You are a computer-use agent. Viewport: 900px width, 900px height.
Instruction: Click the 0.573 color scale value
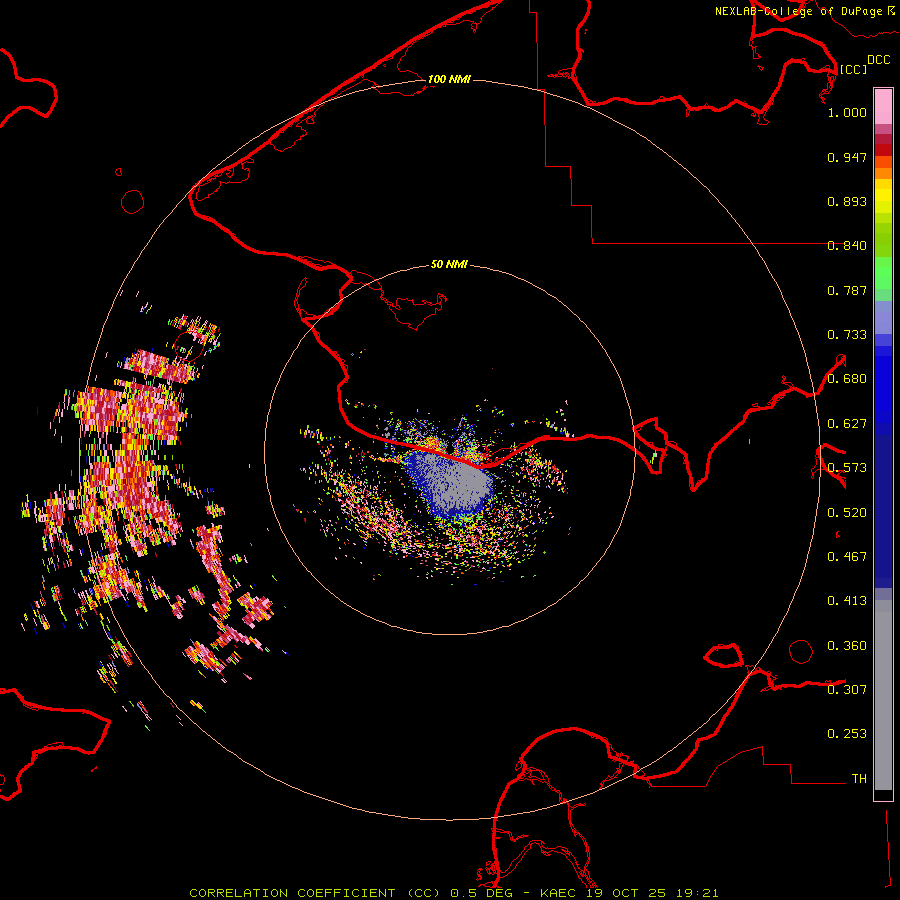point(847,468)
